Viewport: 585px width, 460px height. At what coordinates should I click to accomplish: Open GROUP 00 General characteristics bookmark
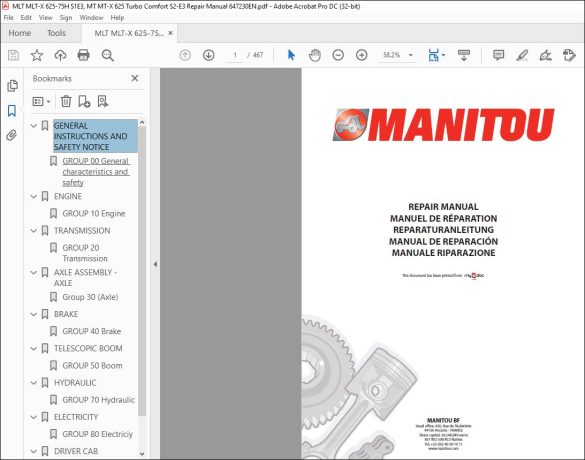[x=96, y=172]
